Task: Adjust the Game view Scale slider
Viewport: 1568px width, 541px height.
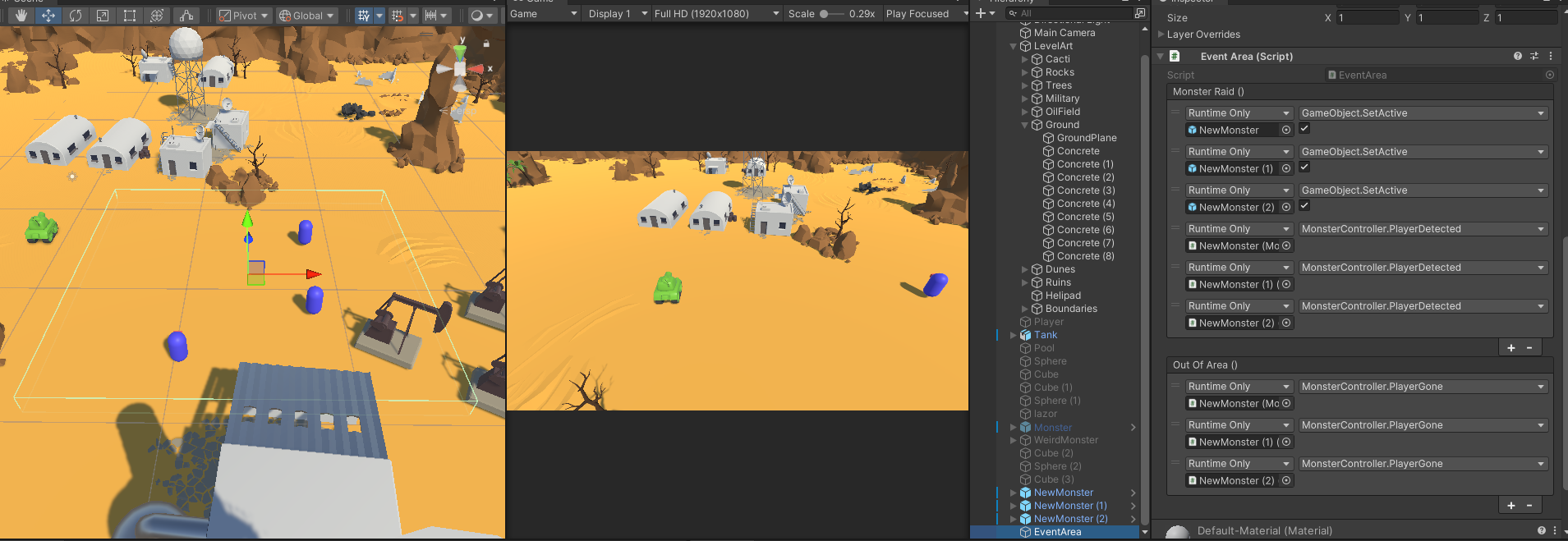Action: pos(831,14)
